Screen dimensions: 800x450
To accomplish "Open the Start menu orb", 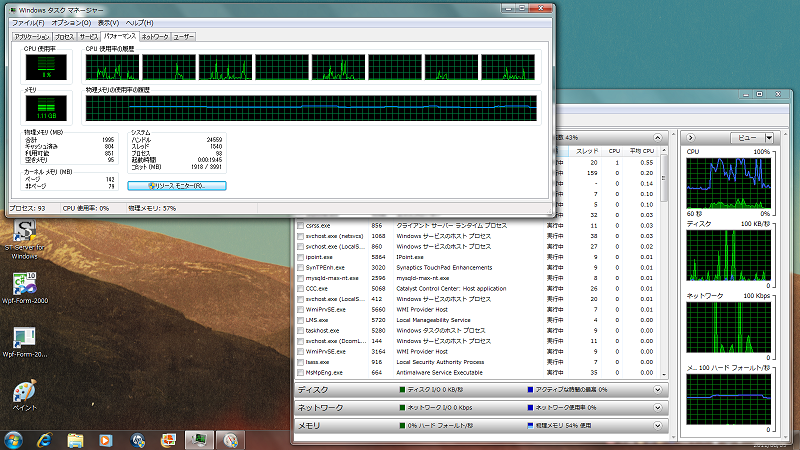I will [12, 440].
